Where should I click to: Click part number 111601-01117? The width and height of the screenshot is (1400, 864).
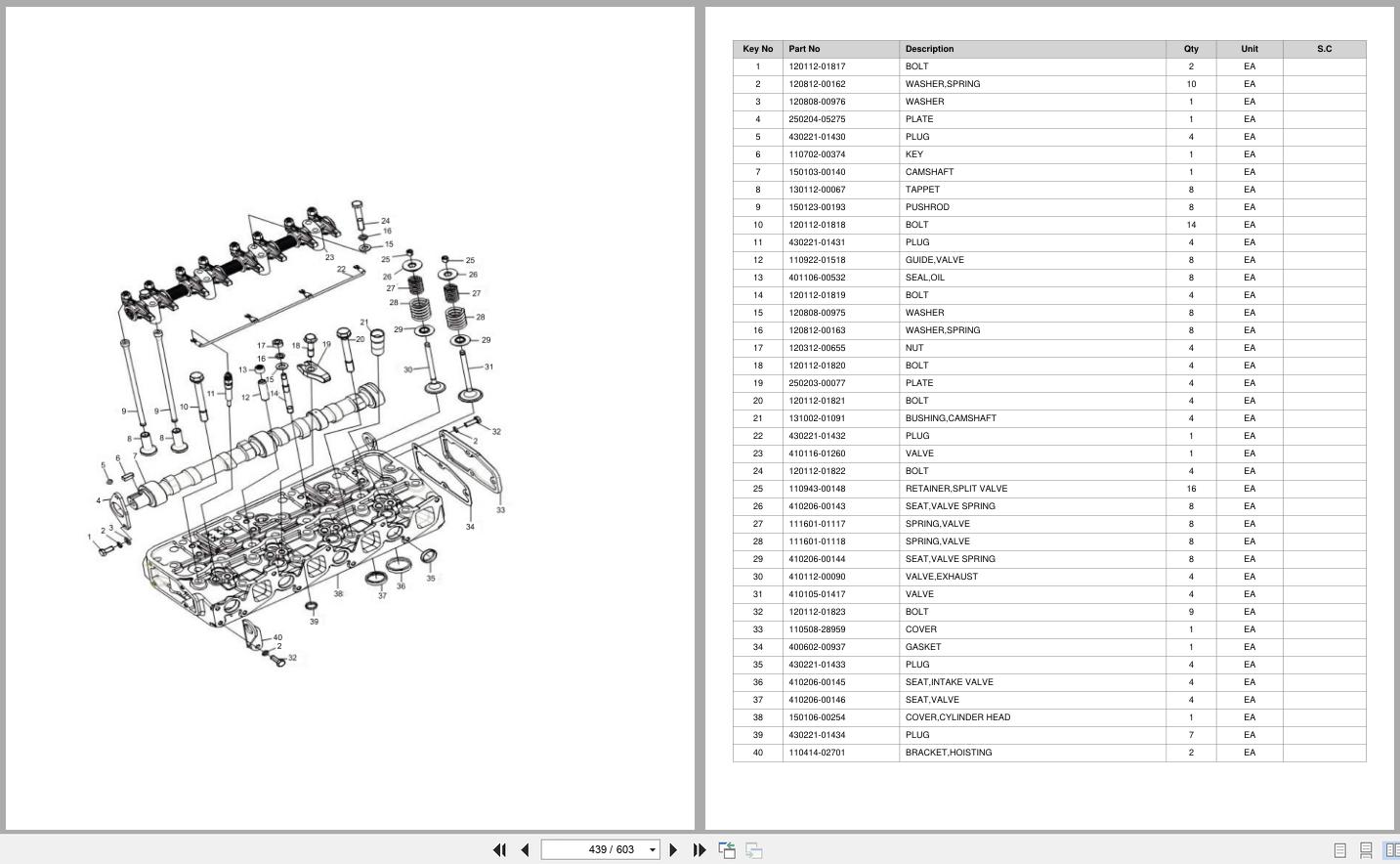818,524
